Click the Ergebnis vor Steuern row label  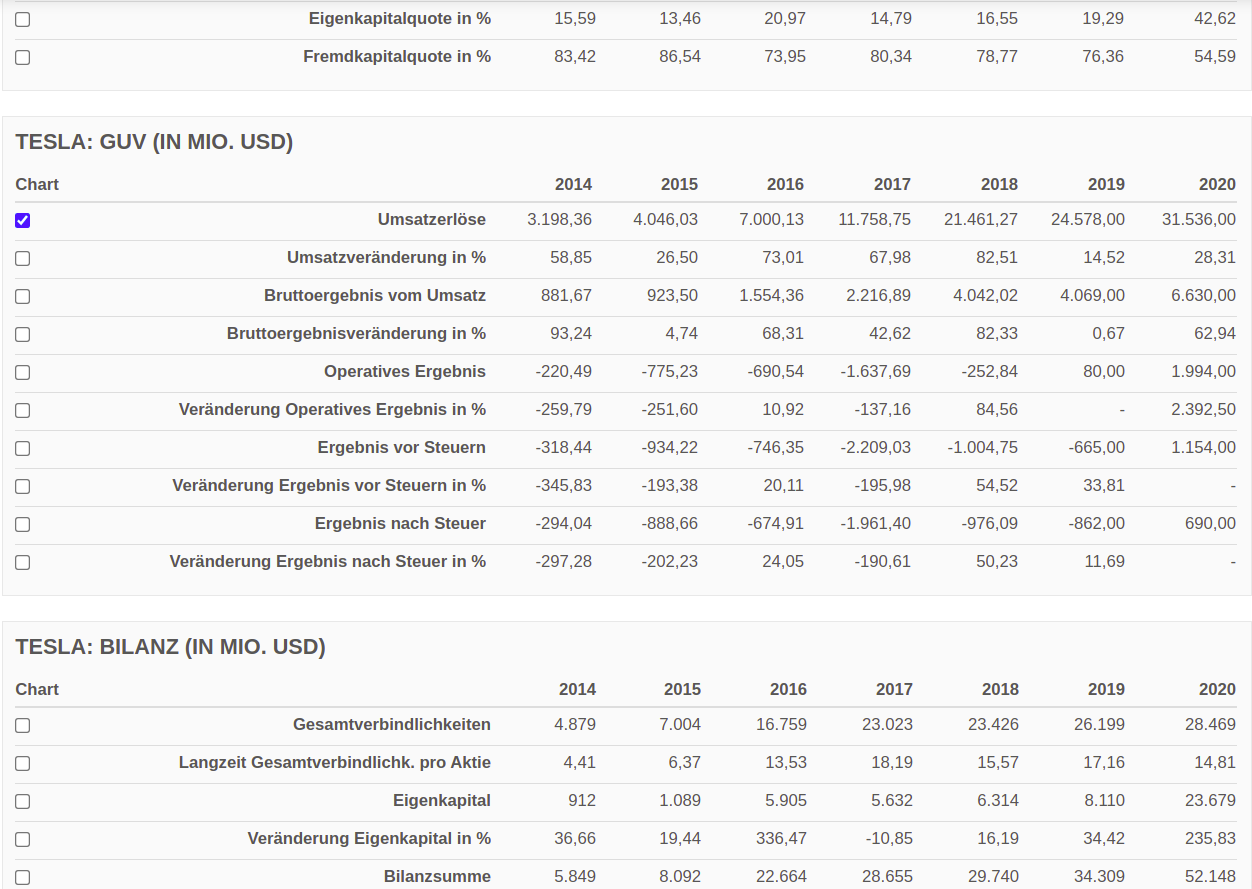(402, 447)
